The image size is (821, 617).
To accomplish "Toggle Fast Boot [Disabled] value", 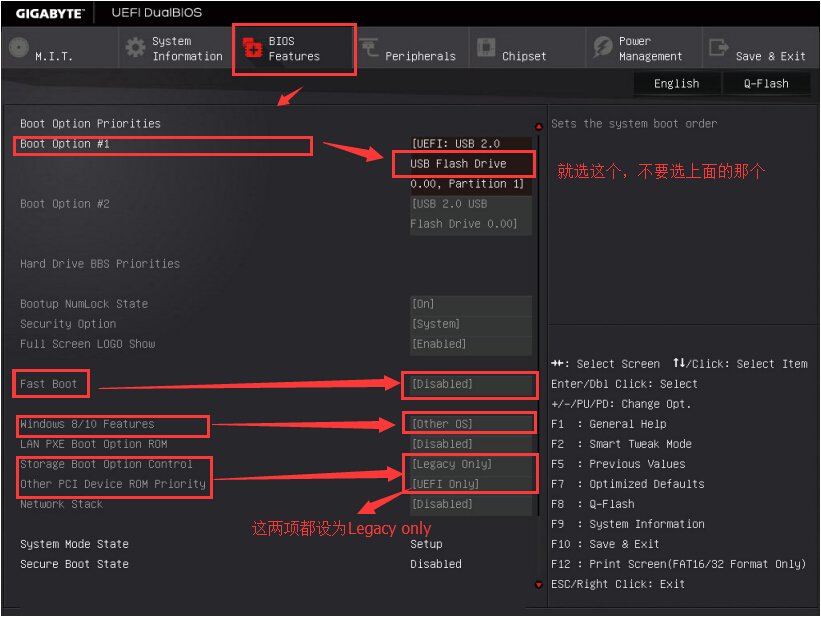I will pos(471,384).
